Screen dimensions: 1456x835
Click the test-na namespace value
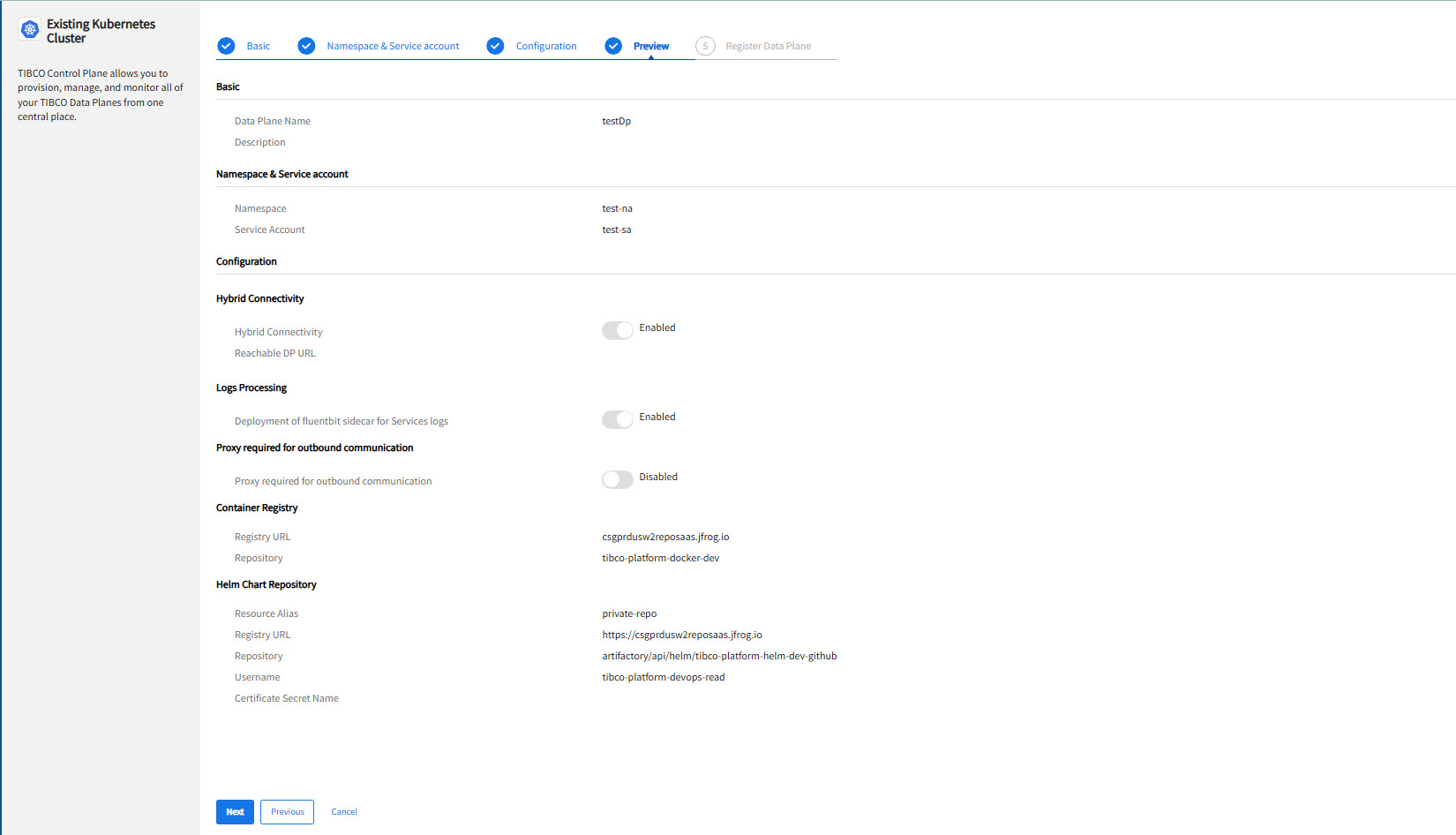[618, 208]
